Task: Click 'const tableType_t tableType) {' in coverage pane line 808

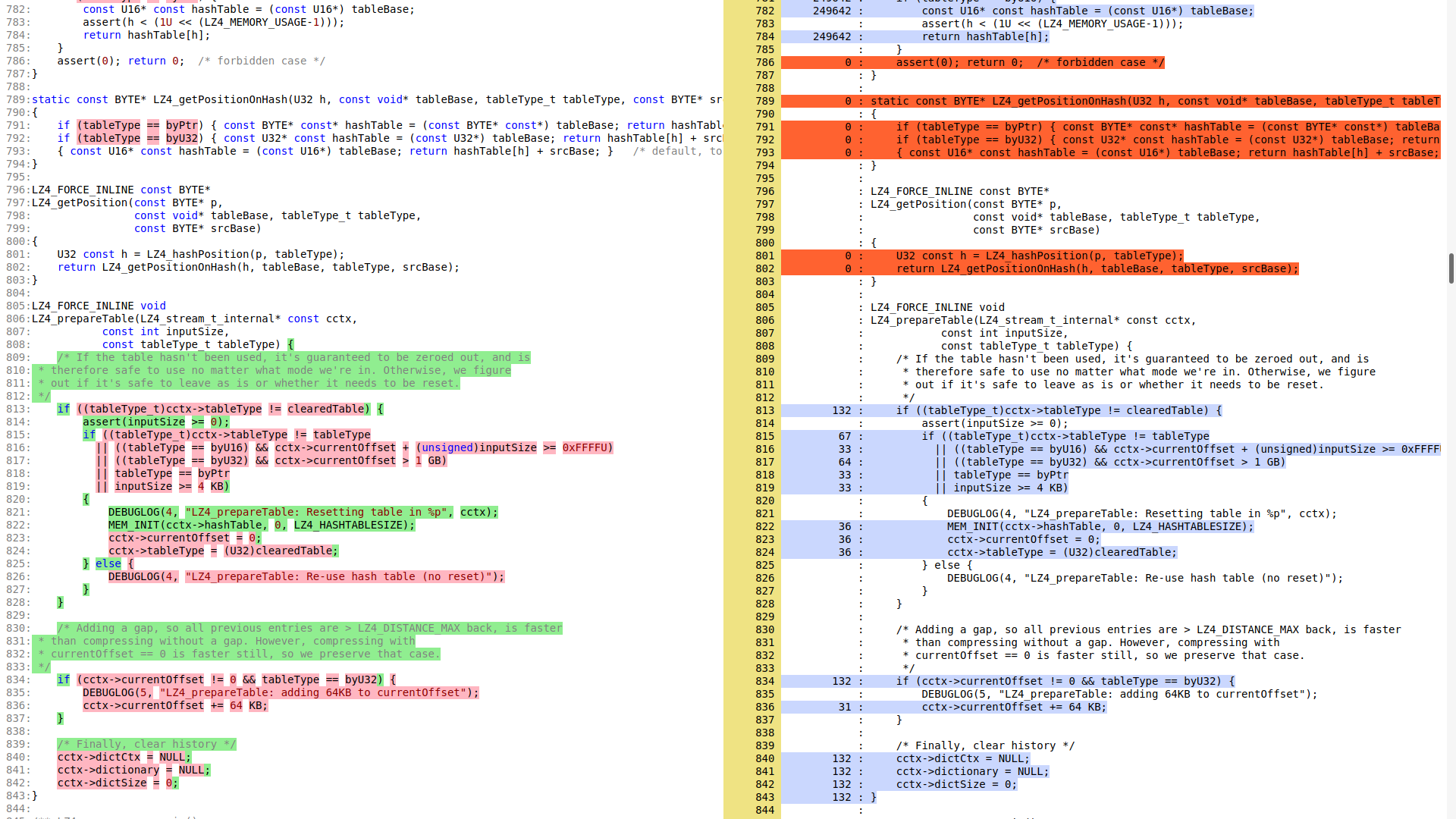Action: (x=1037, y=346)
